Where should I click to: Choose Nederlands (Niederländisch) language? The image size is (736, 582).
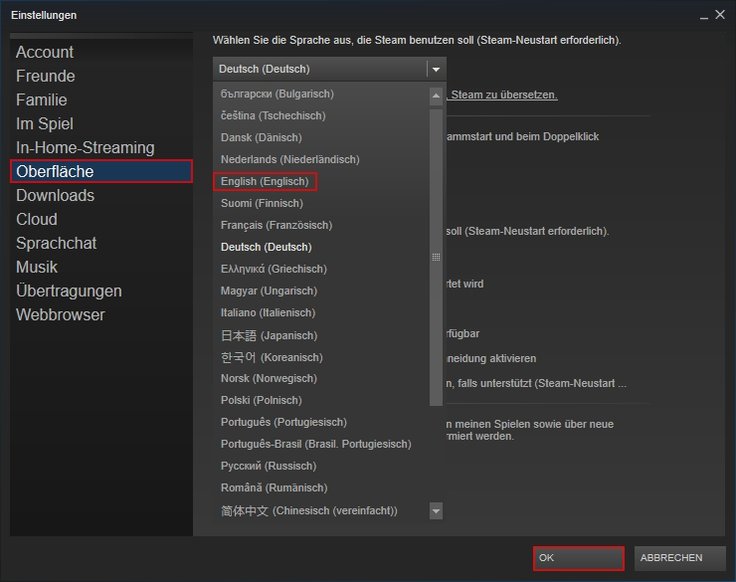pos(321,160)
